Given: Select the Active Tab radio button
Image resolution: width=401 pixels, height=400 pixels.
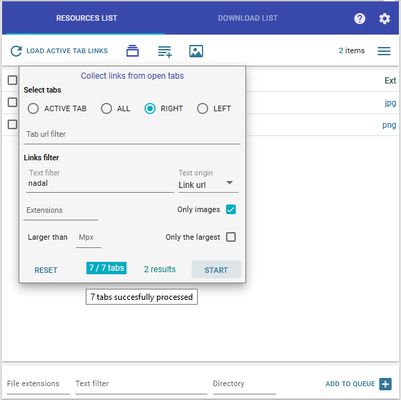Looking at the screenshot, I should [33, 109].
